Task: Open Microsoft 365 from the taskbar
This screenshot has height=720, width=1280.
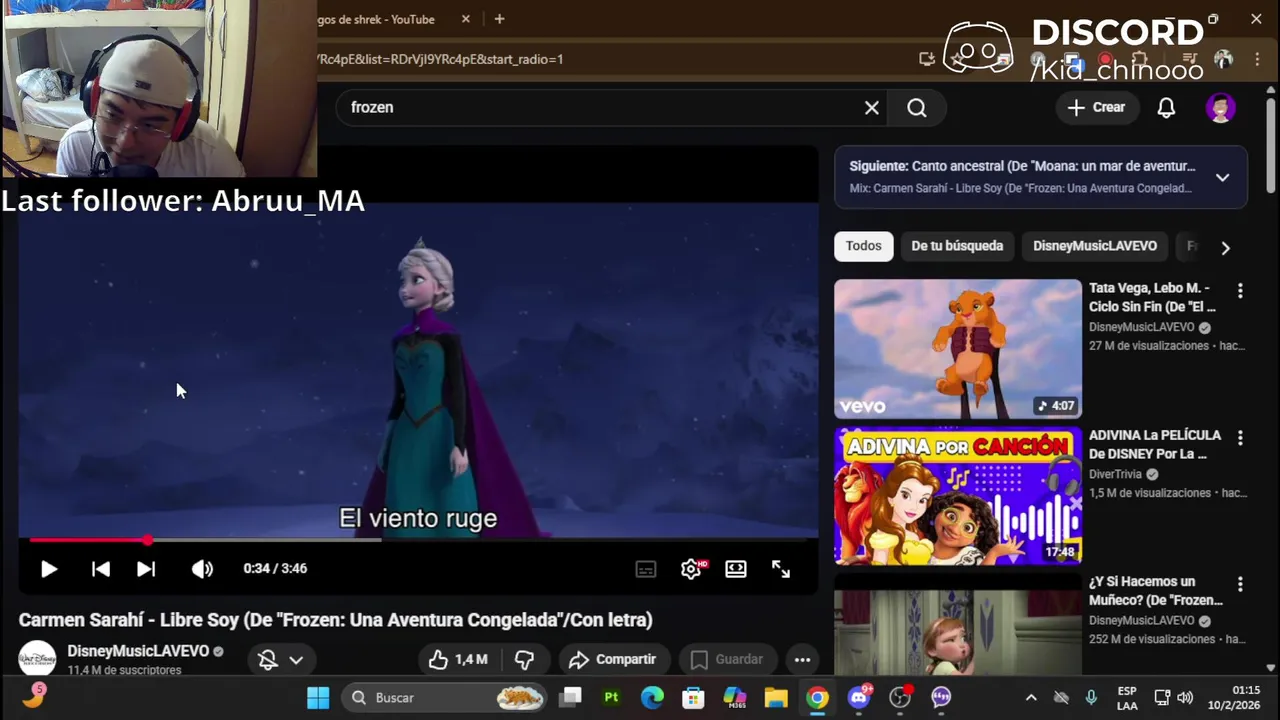Action: pyautogui.click(x=735, y=698)
